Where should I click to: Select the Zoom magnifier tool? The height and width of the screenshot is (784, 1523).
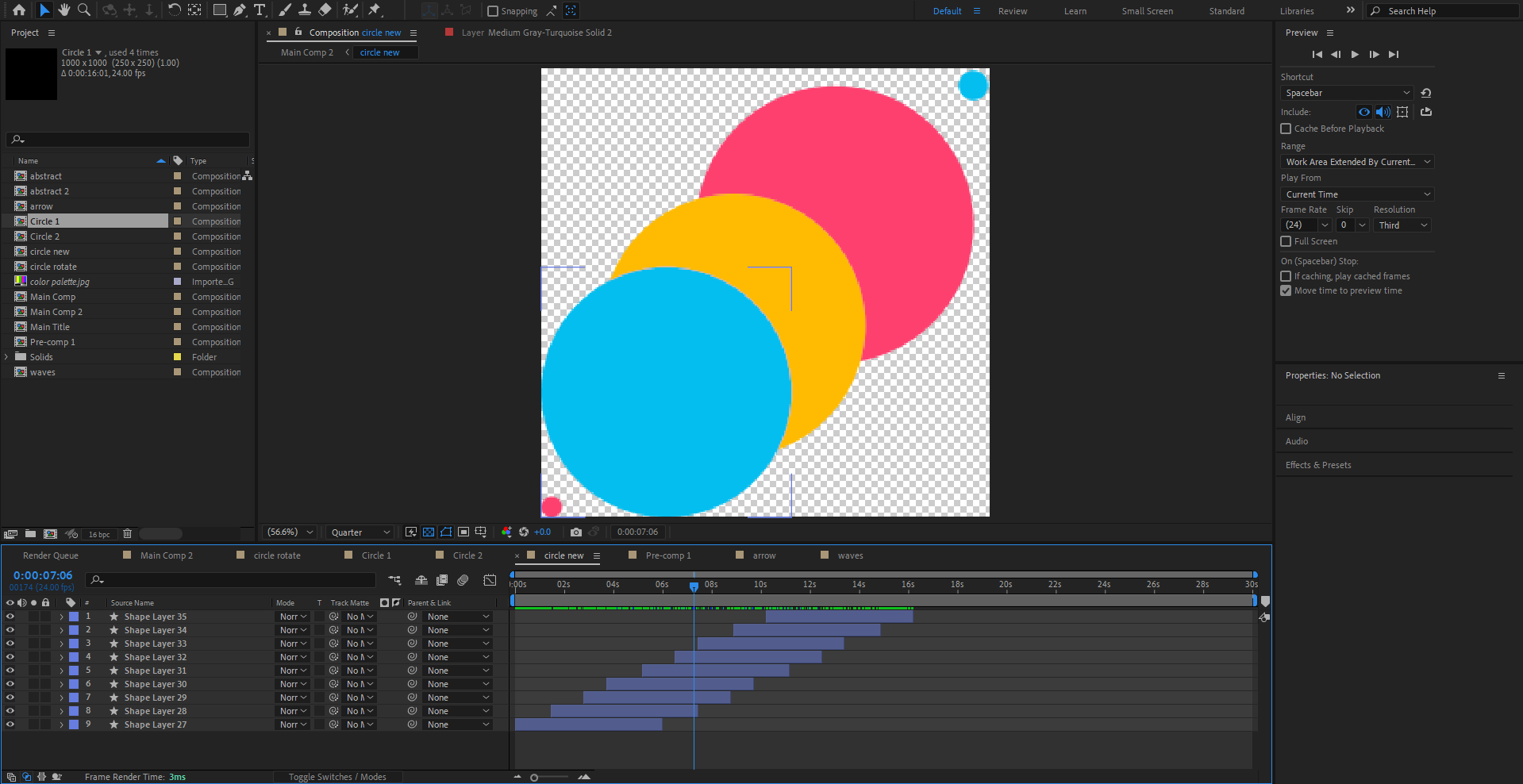tap(84, 10)
